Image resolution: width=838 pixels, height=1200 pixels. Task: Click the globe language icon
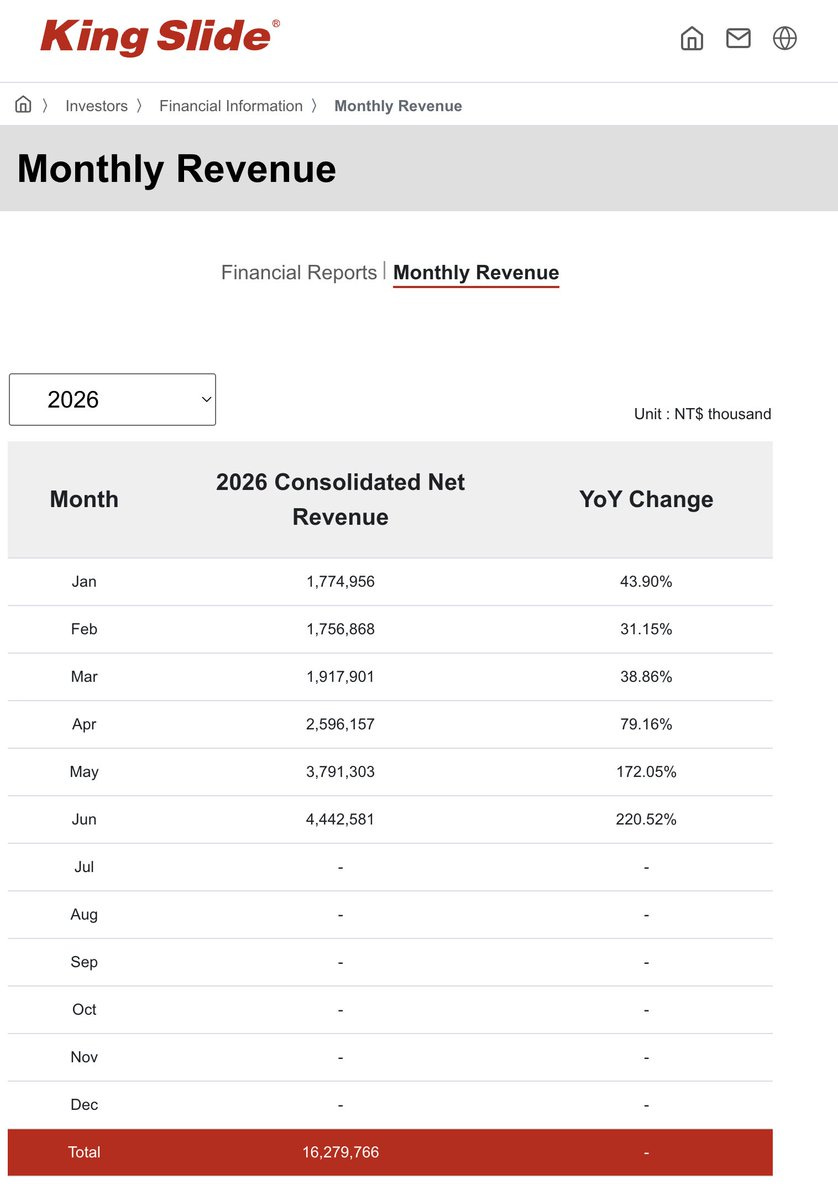point(785,39)
